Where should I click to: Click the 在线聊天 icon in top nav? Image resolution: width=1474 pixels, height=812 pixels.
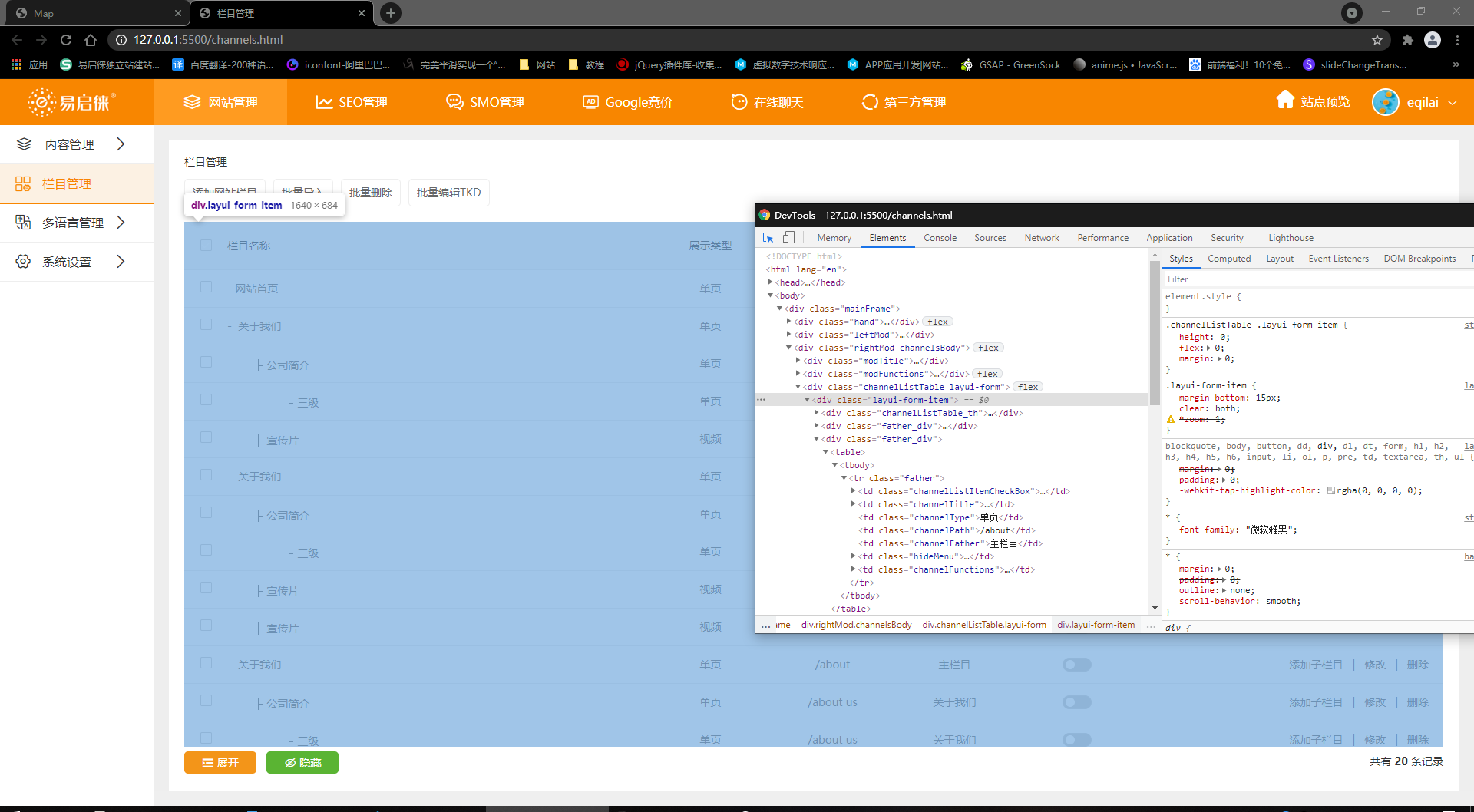pyautogui.click(x=739, y=102)
